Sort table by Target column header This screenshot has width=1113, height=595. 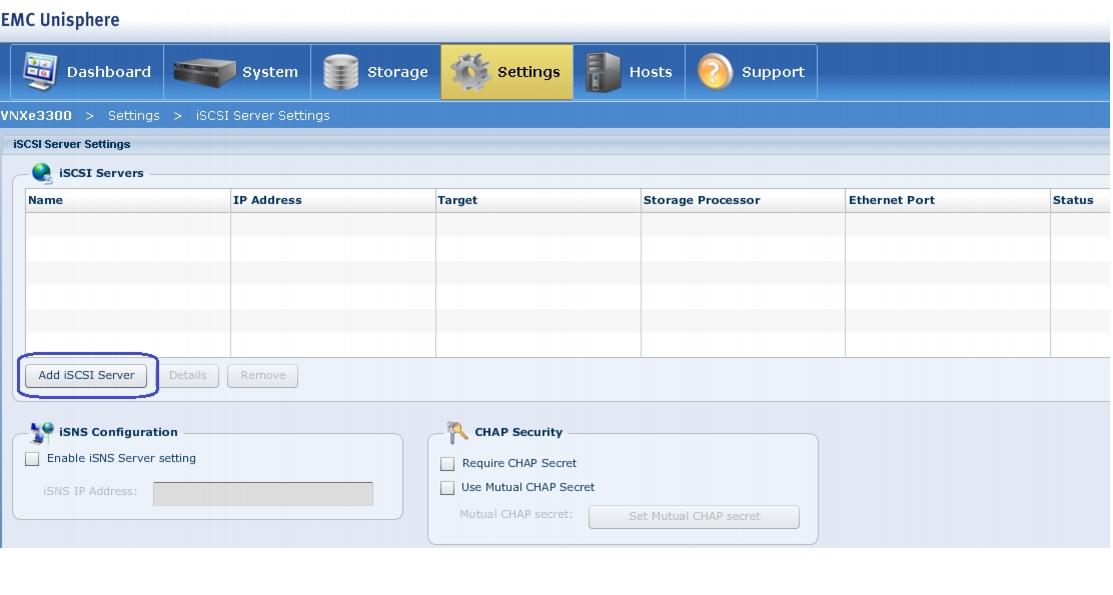click(x=538, y=200)
